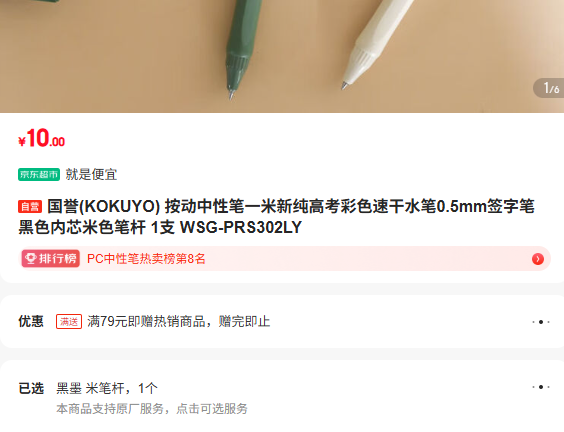Viewport: 564px width, 432px height.
Task: Open the 黑墨 米笔杆，1个 selection
Action: coord(107,388)
